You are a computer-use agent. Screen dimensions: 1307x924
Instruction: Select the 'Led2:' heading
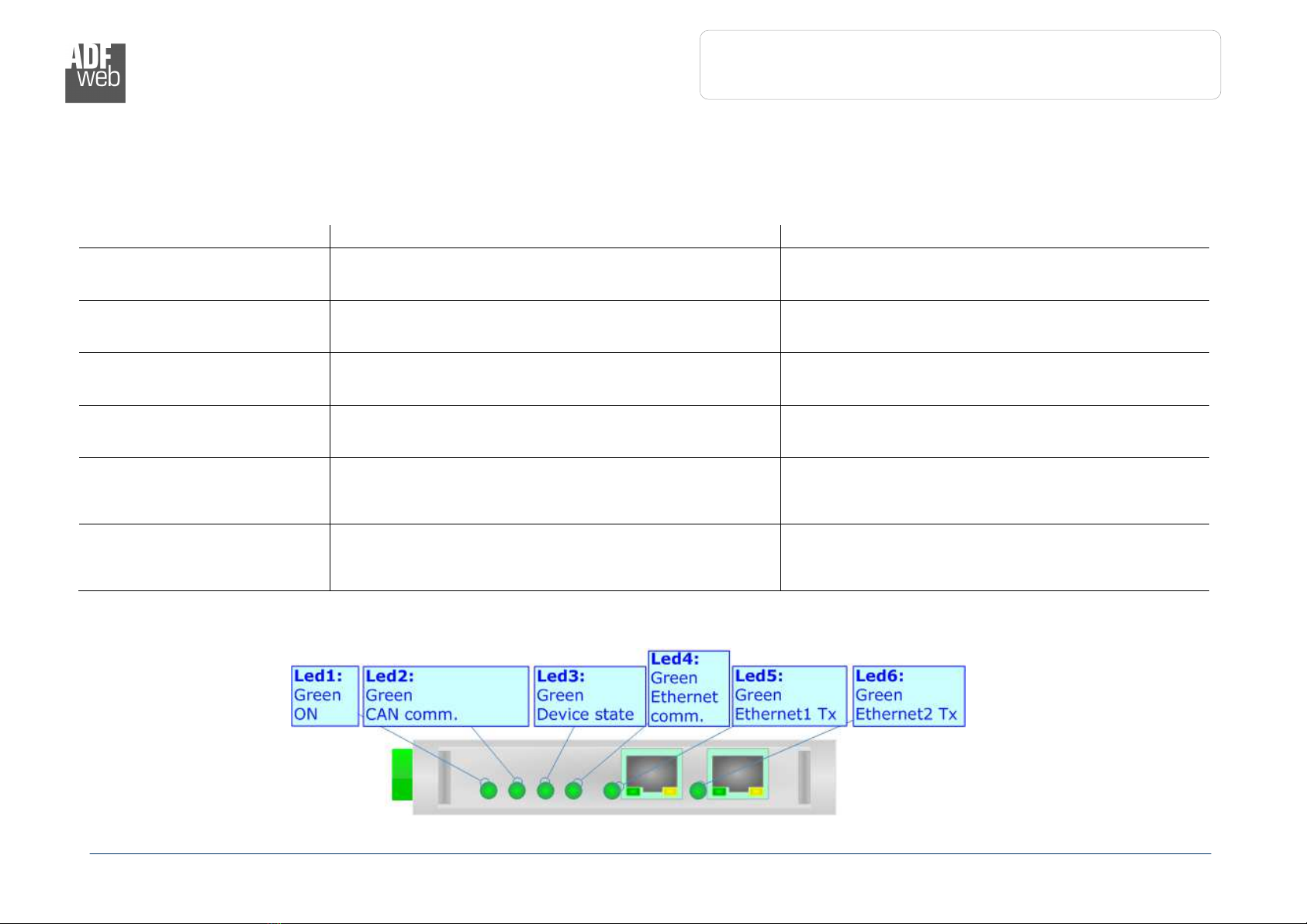tap(389, 677)
